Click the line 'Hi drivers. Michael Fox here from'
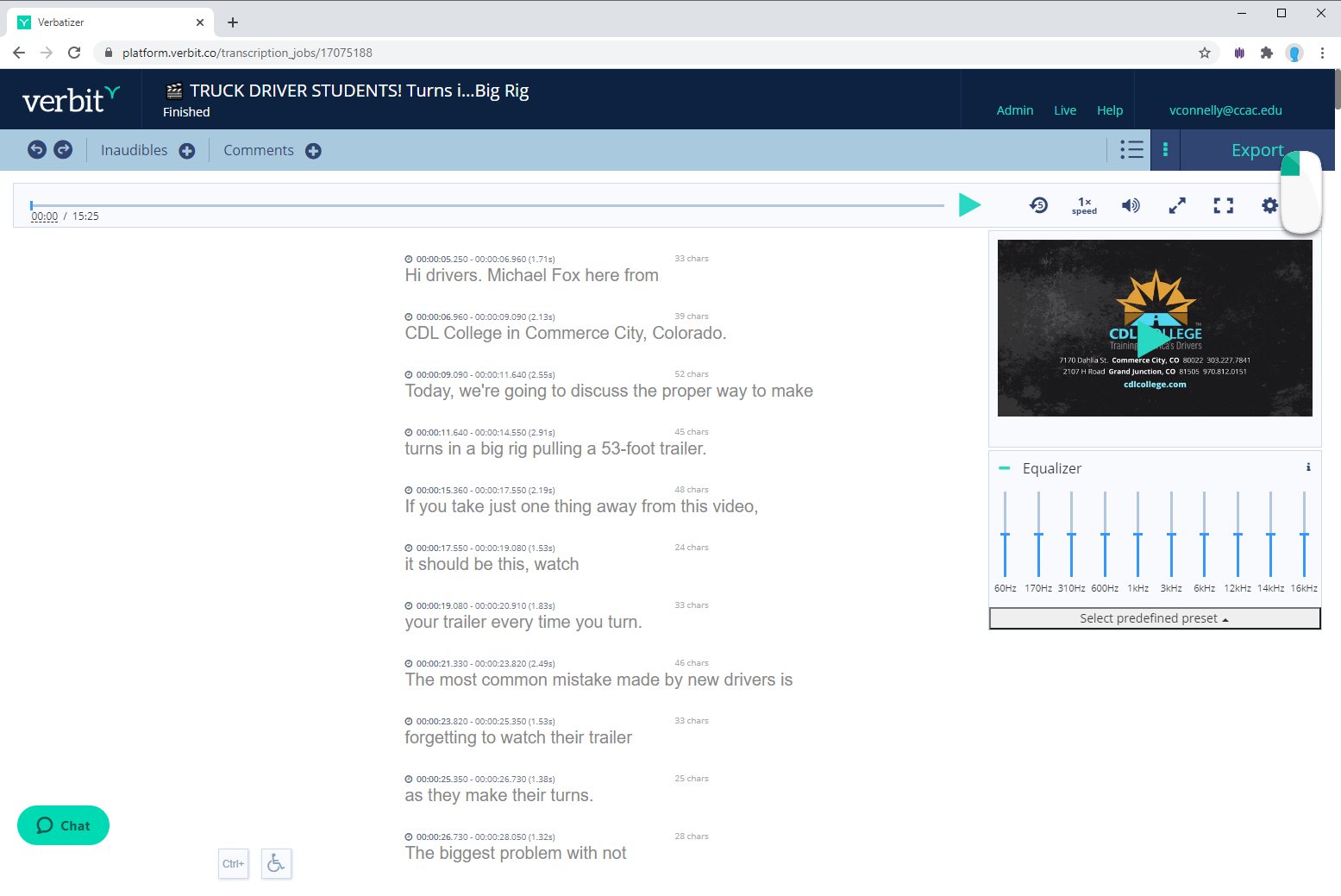Viewport: 1341px width, 896px height. coord(531,275)
